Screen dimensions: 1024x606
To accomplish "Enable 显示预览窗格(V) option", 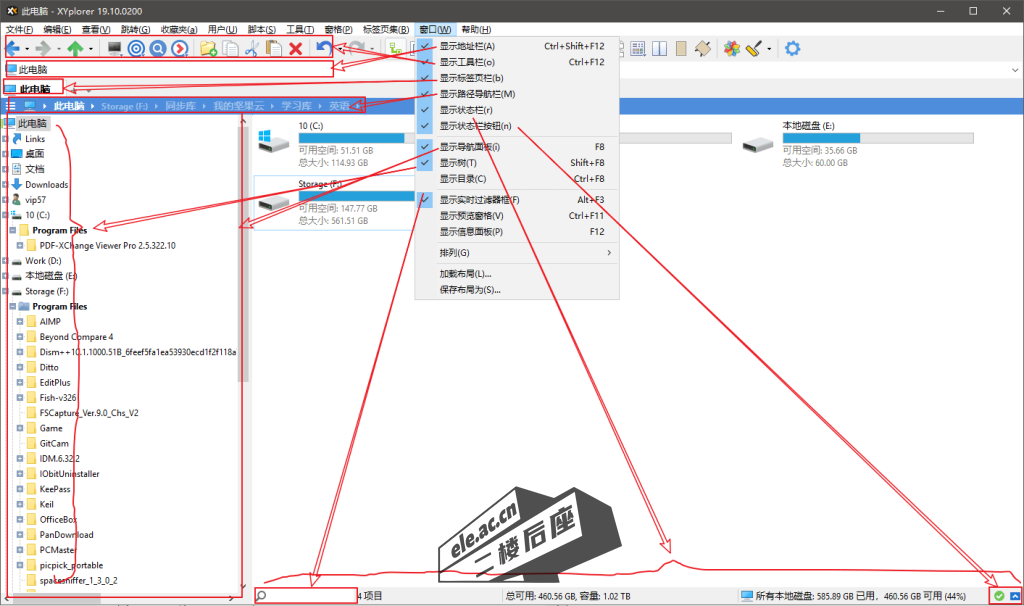I will tap(471, 215).
